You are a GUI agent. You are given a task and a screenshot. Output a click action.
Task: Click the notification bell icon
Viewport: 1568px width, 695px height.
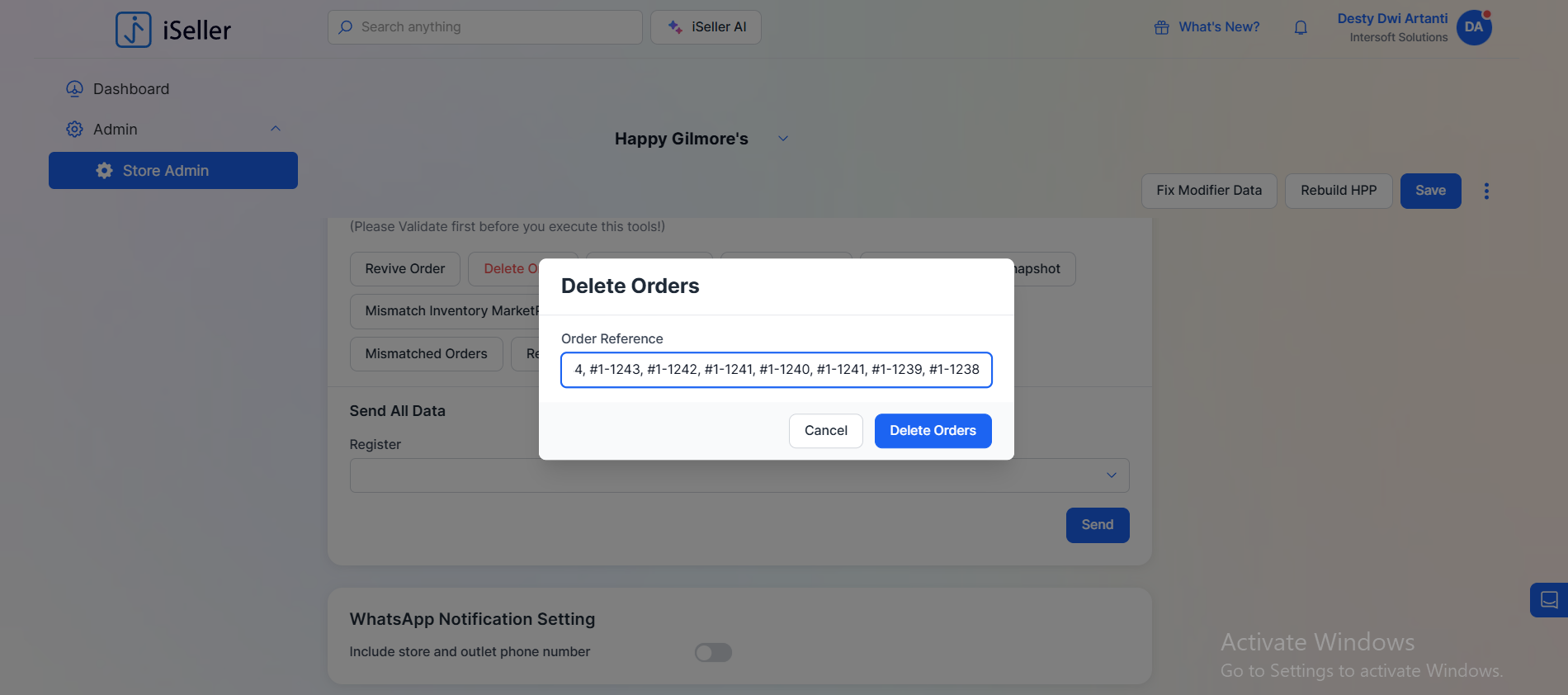coord(1301,27)
